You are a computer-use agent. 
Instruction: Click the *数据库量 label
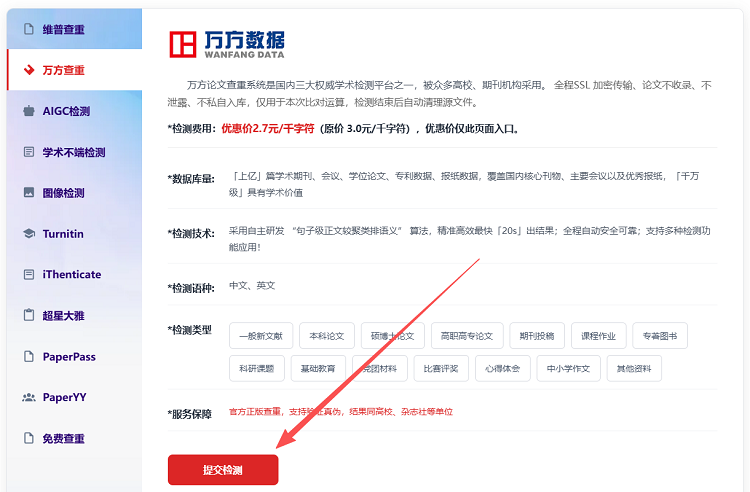tap(191, 179)
